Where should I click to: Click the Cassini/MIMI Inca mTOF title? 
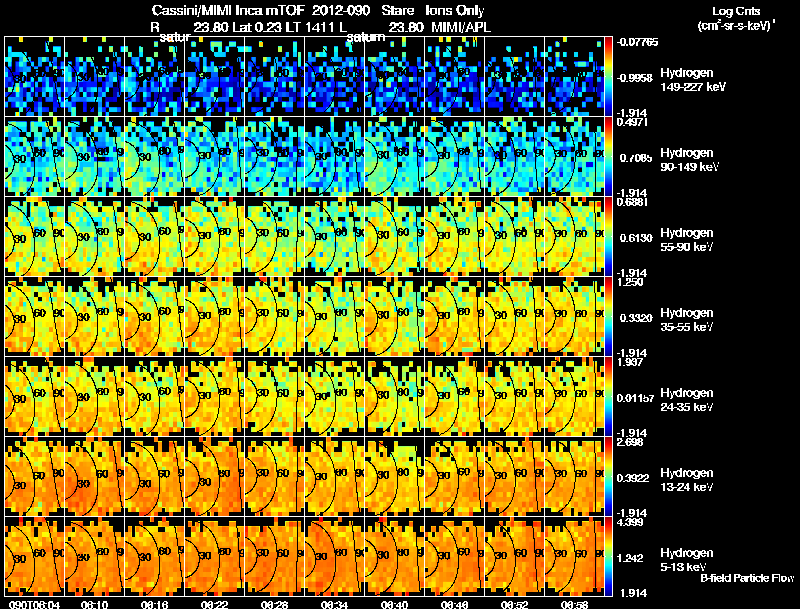(x=228, y=10)
